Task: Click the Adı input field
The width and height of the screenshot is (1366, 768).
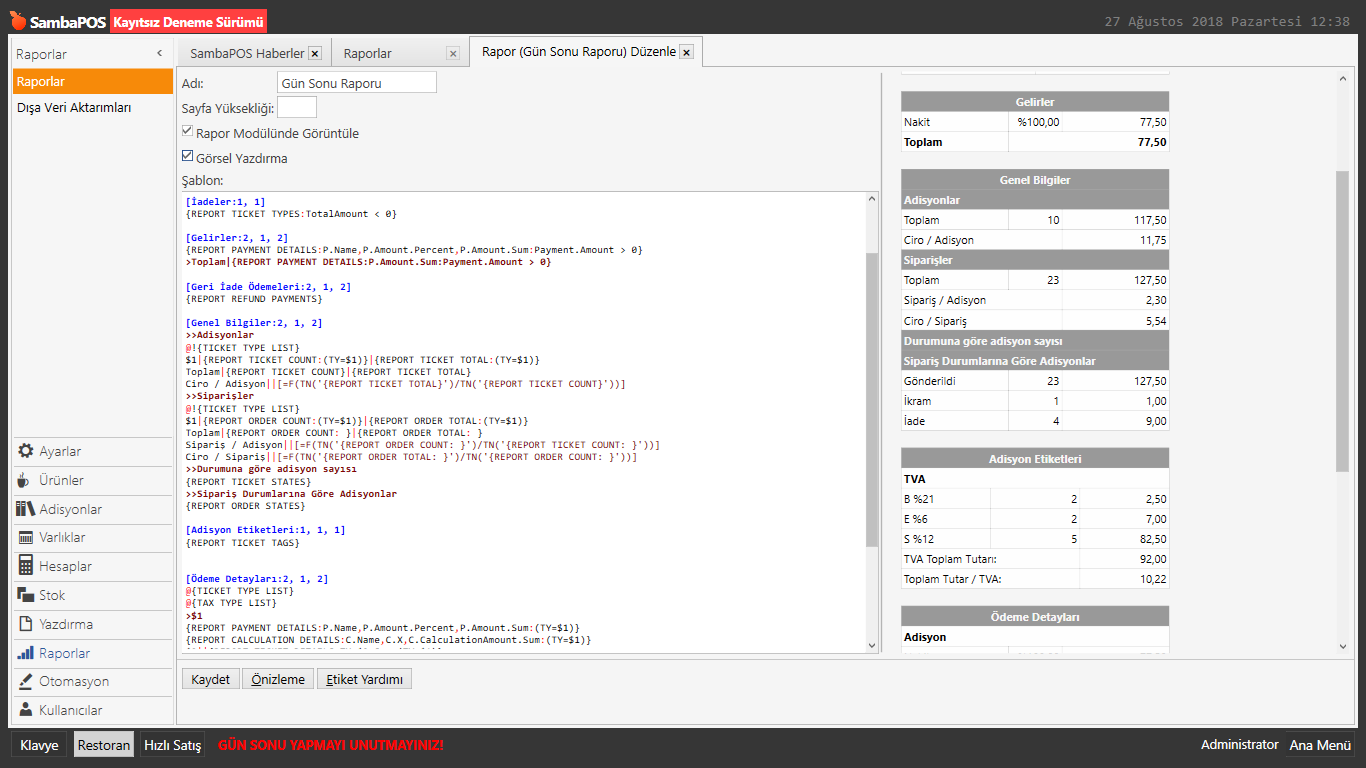Action: point(357,83)
